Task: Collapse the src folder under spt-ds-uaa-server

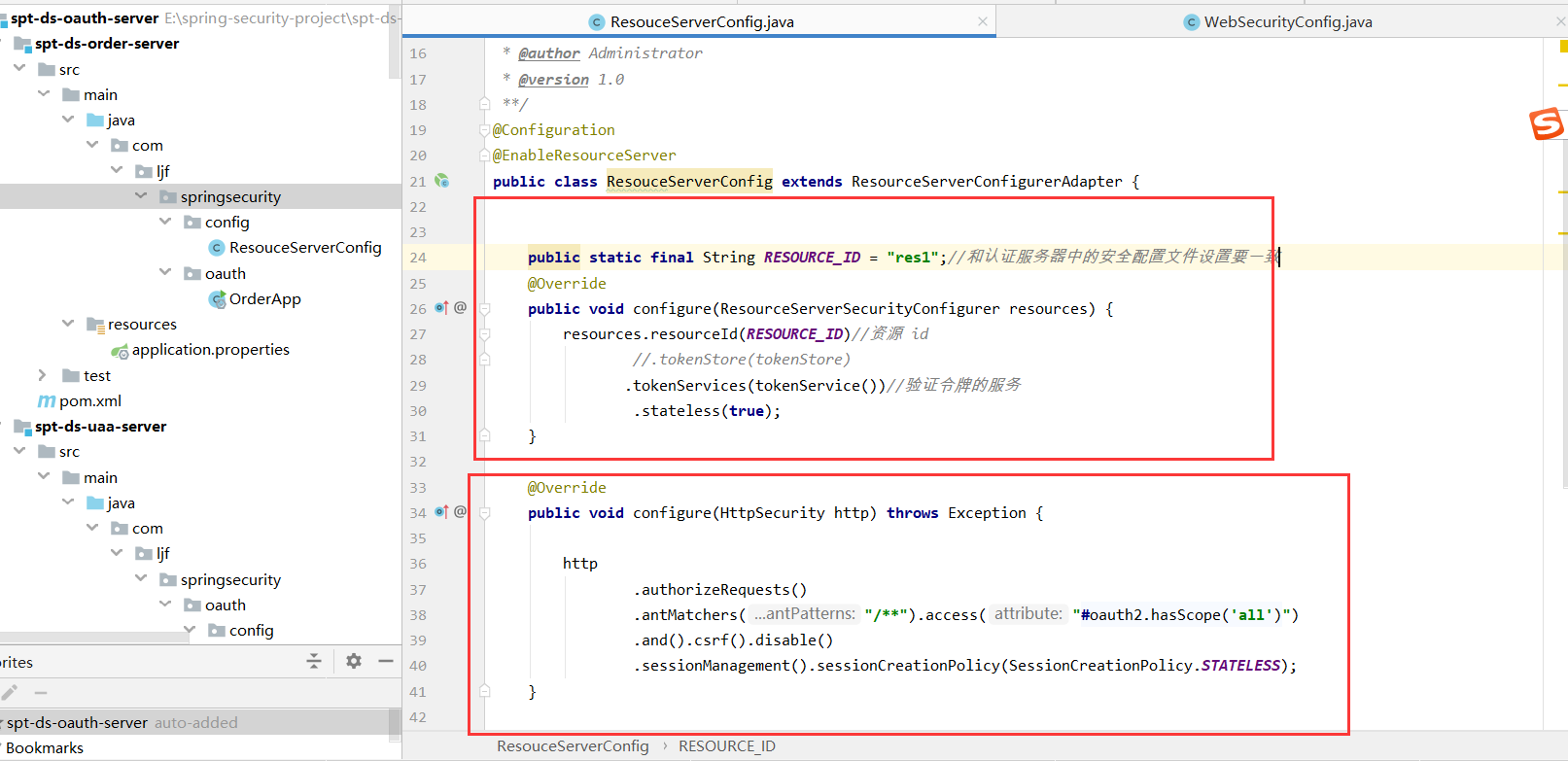Action: pyautogui.click(x=19, y=450)
